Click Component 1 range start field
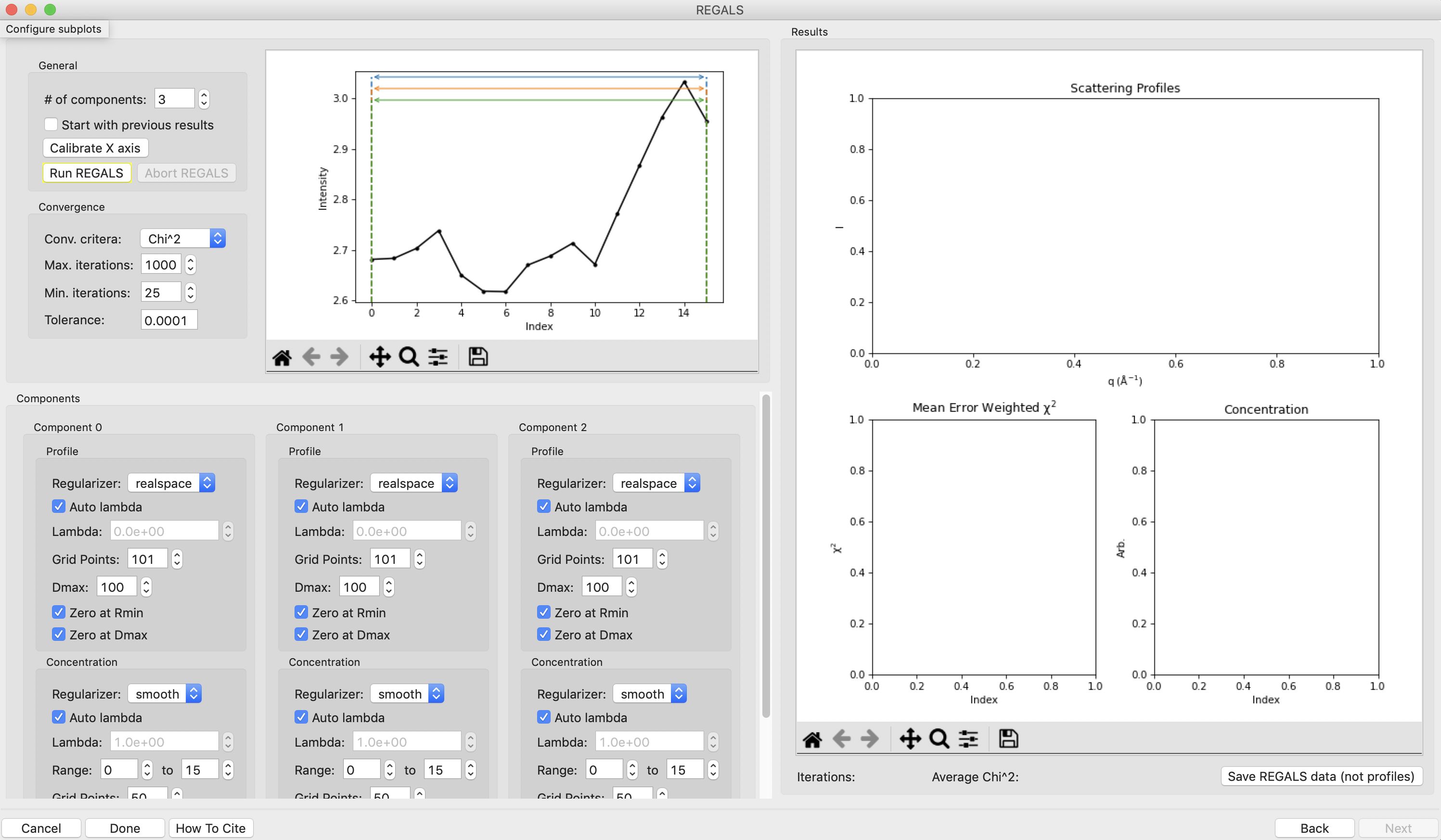1441x840 pixels. (361, 770)
